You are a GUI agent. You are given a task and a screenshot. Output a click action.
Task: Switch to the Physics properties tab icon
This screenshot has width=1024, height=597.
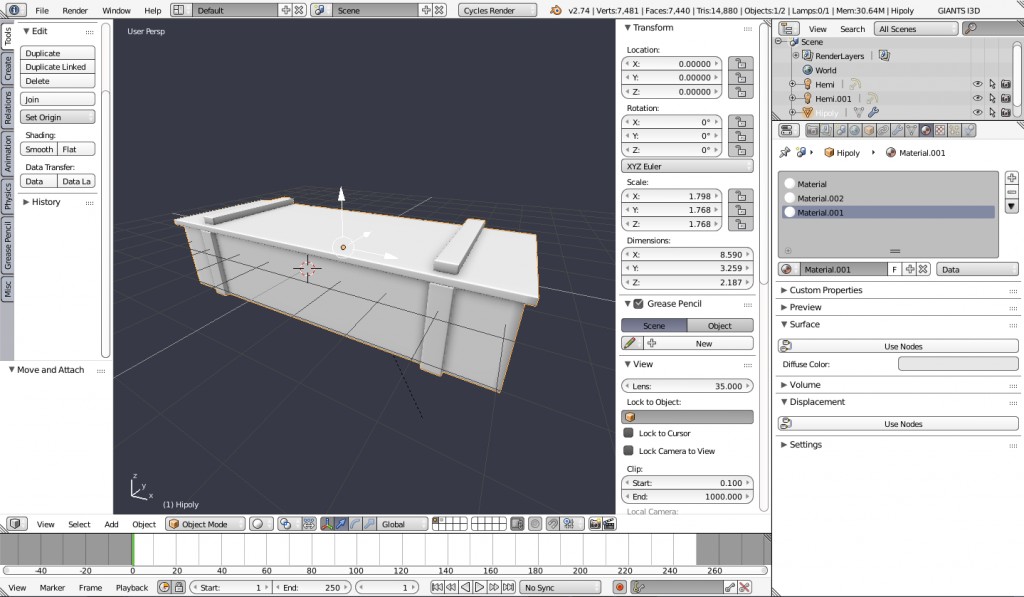click(x=966, y=129)
